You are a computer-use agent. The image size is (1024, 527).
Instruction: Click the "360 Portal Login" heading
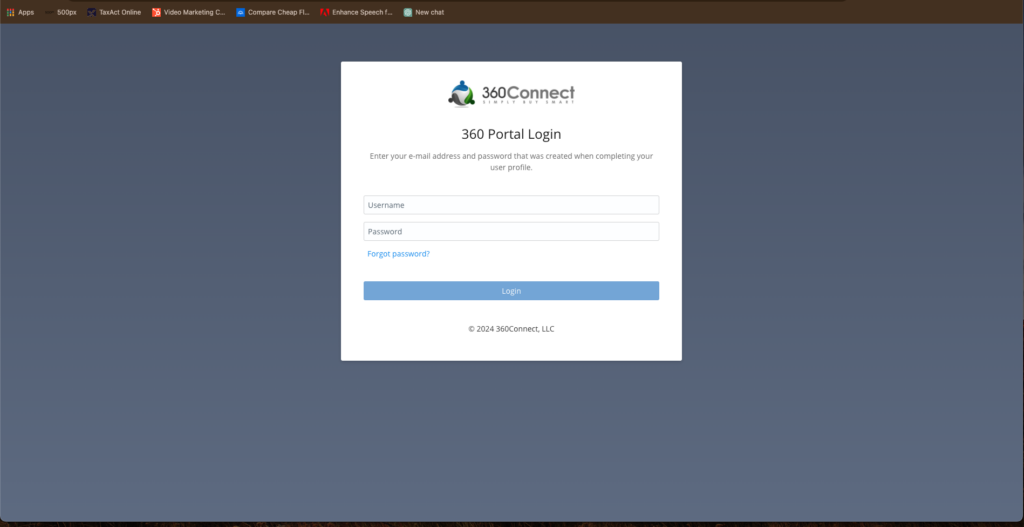tap(511, 134)
